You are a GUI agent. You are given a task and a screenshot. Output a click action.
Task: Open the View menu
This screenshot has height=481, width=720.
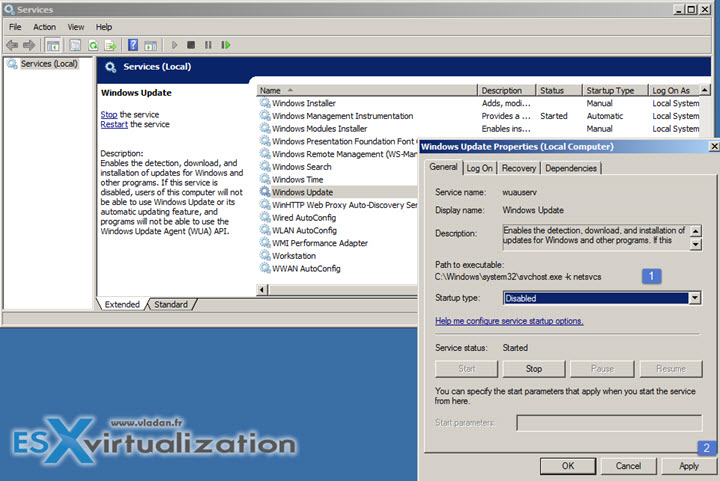click(76, 27)
